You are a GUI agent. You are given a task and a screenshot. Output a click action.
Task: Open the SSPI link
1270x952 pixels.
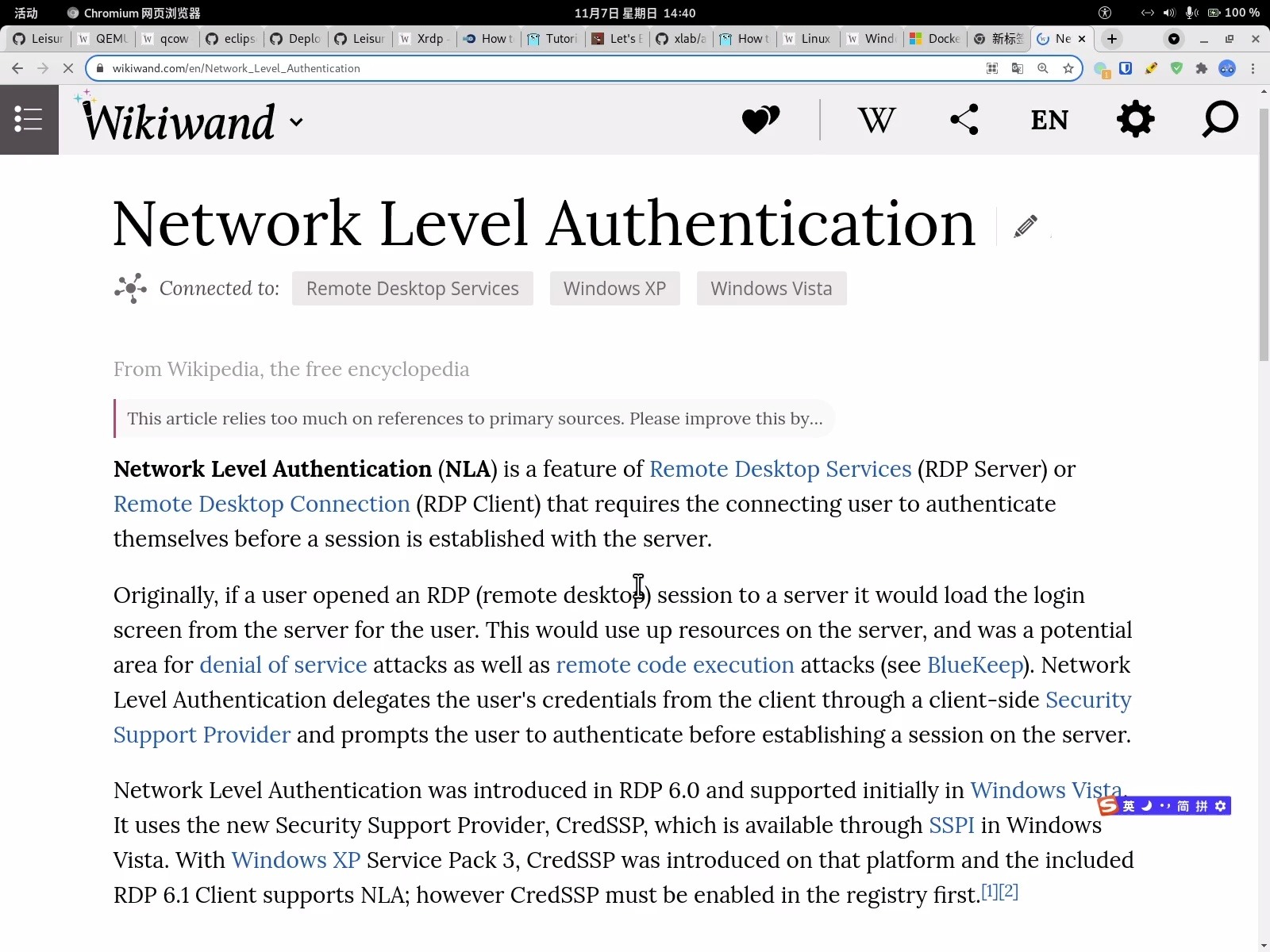pos(952,825)
